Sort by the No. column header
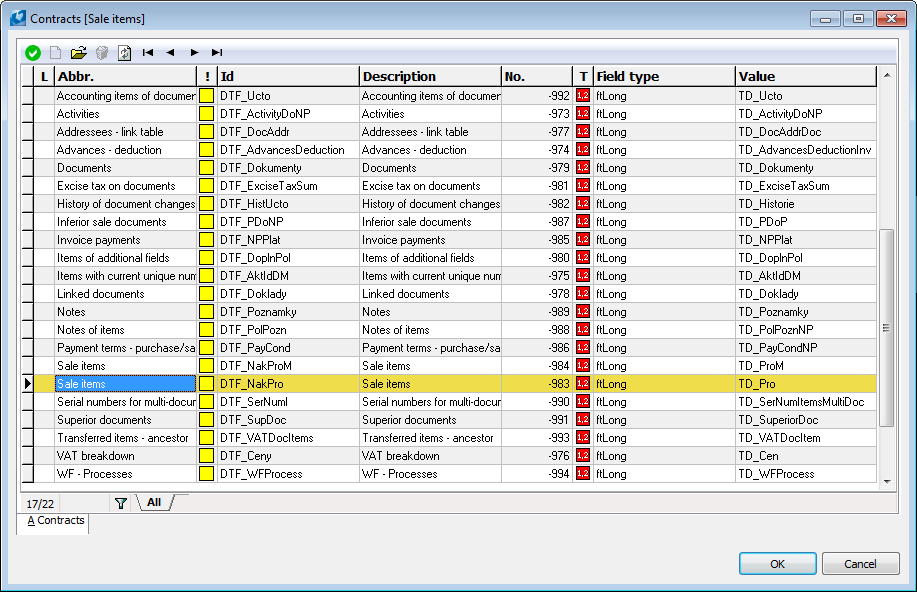The image size is (917, 592). 537,77
